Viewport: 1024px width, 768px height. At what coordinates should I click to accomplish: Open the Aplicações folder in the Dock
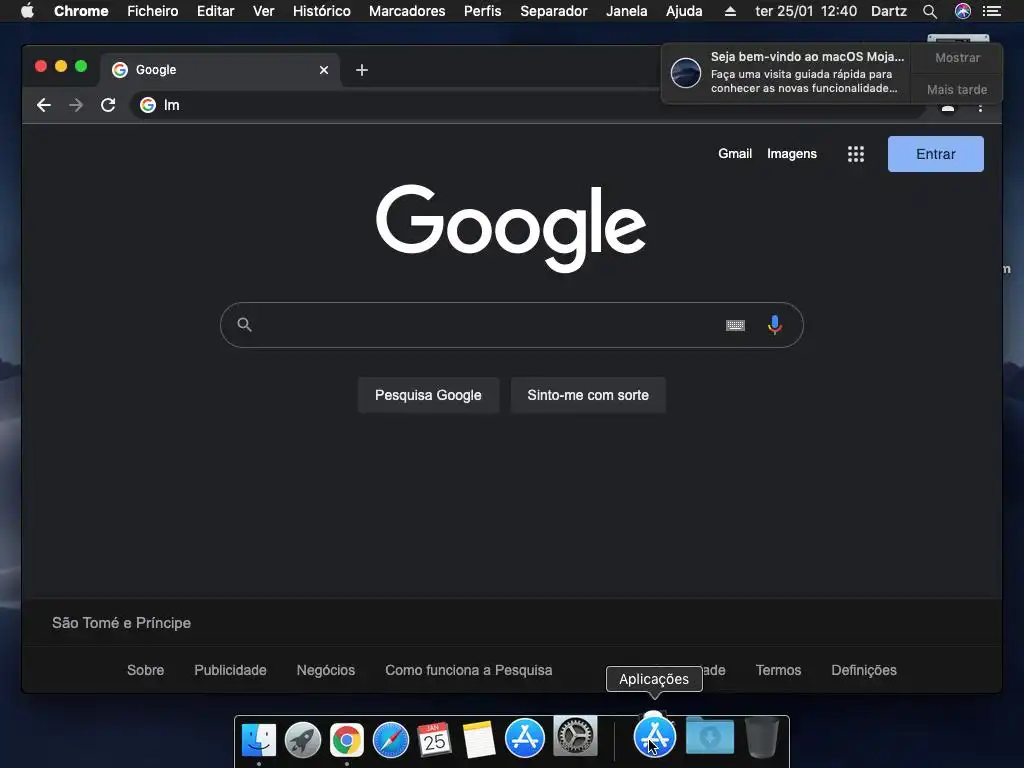coord(654,736)
